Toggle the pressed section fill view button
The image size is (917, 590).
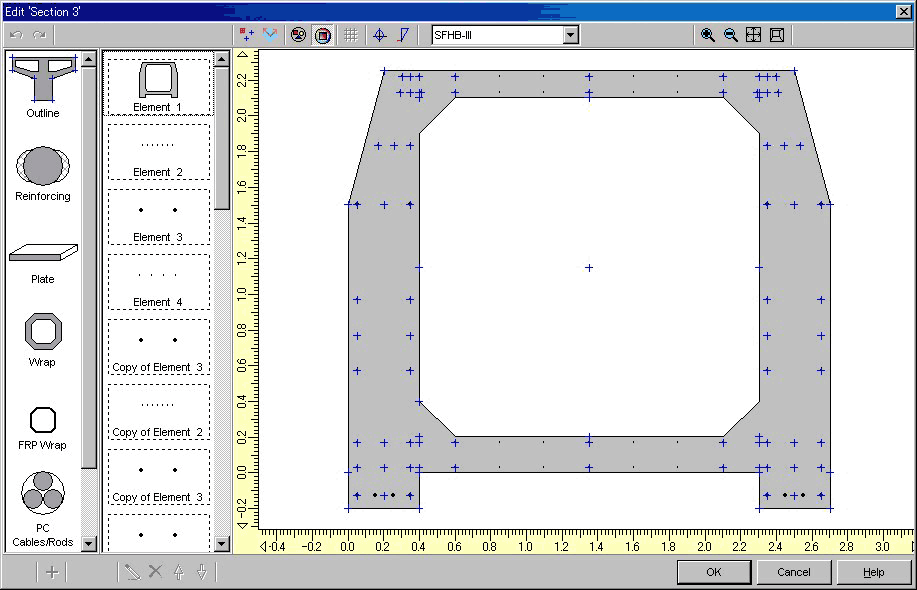[x=323, y=35]
